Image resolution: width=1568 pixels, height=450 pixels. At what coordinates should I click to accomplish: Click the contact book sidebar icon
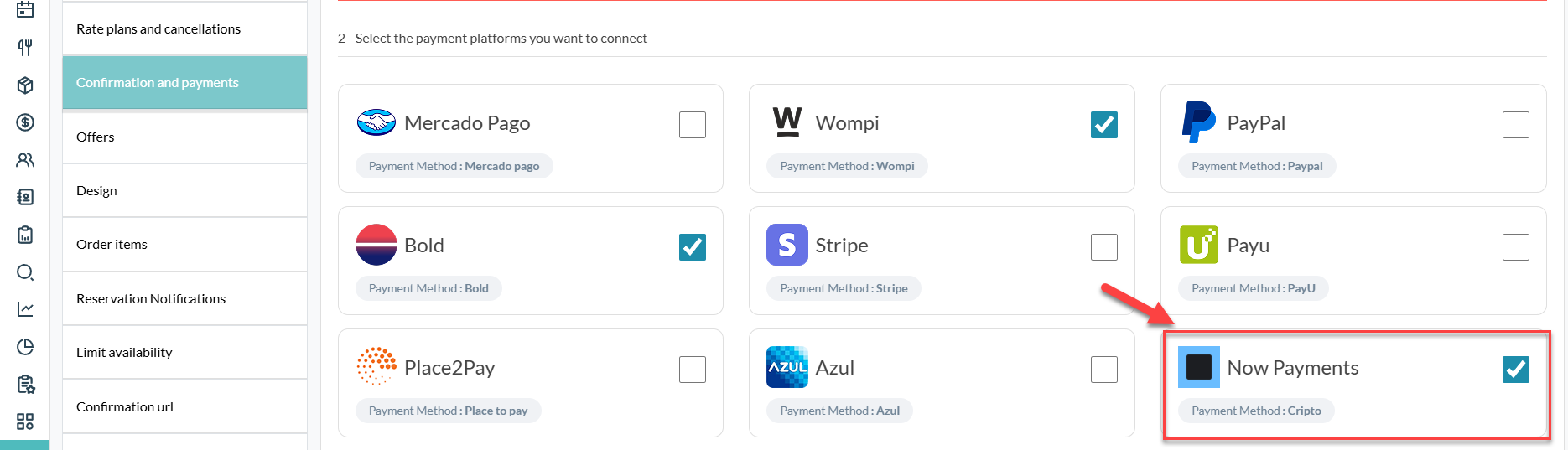pos(25,197)
